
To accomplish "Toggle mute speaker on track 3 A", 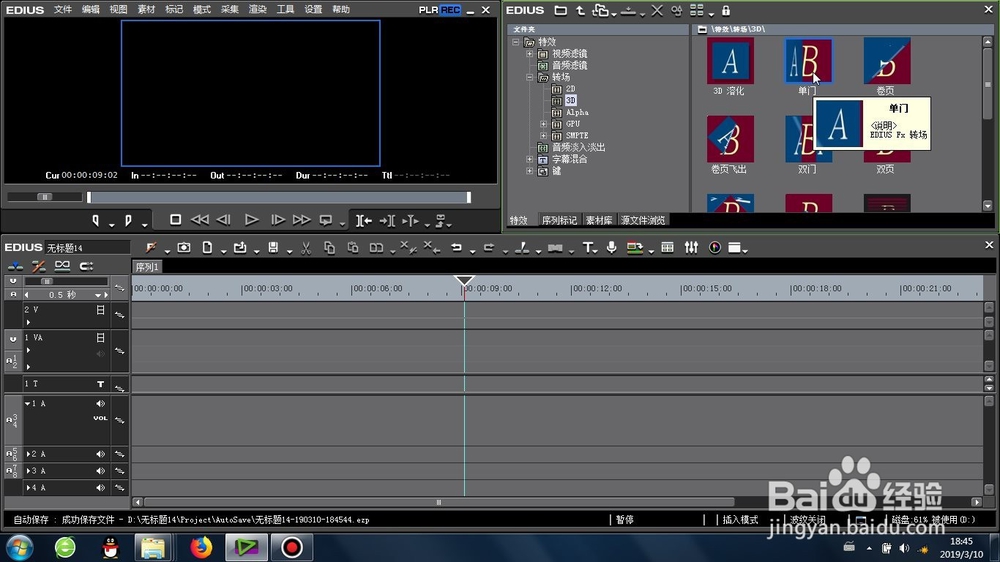I will [100, 471].
